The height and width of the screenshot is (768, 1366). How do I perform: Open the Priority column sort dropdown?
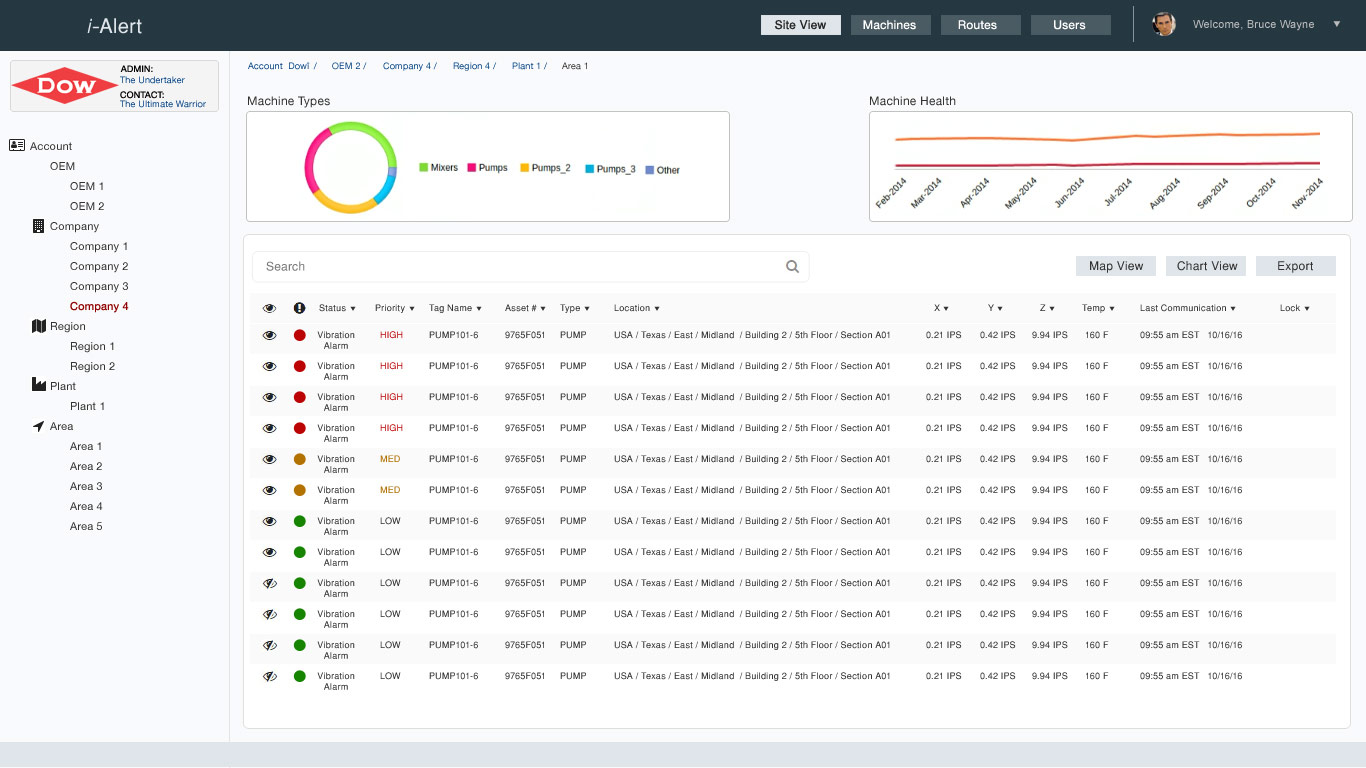click(395, 308)
